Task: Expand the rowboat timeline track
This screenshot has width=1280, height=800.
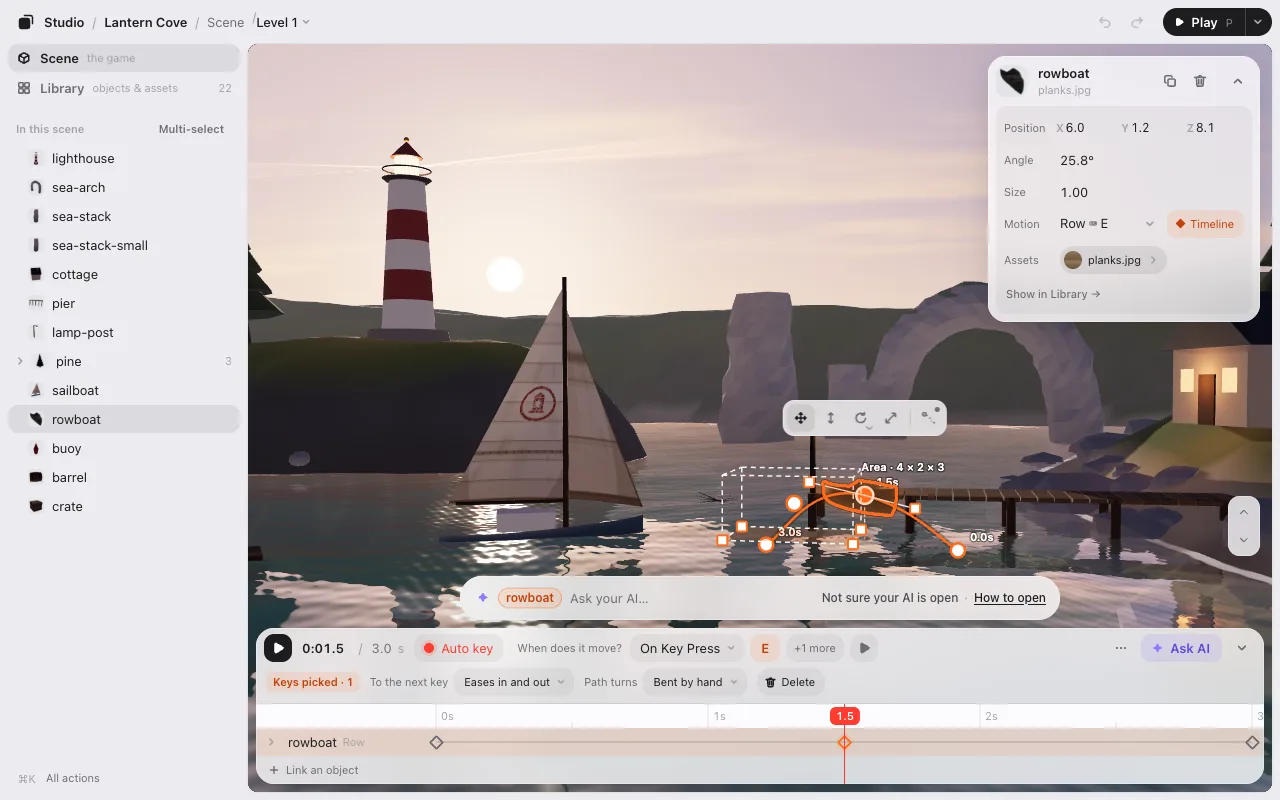Action: click(270, 742)
